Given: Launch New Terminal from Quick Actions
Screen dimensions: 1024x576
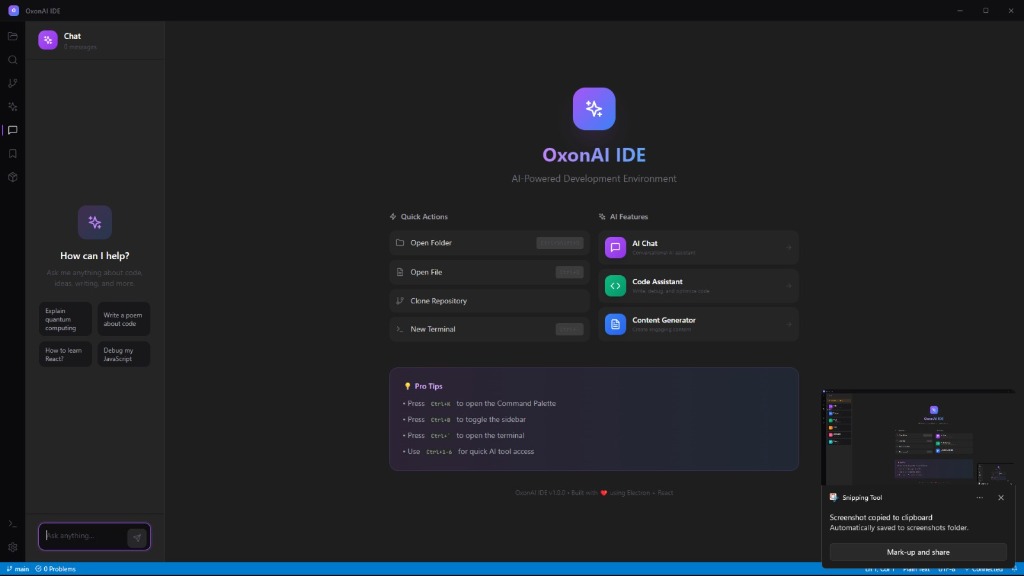Looking at the screenshot, I should pyautogui.click(x=489, y=329).
